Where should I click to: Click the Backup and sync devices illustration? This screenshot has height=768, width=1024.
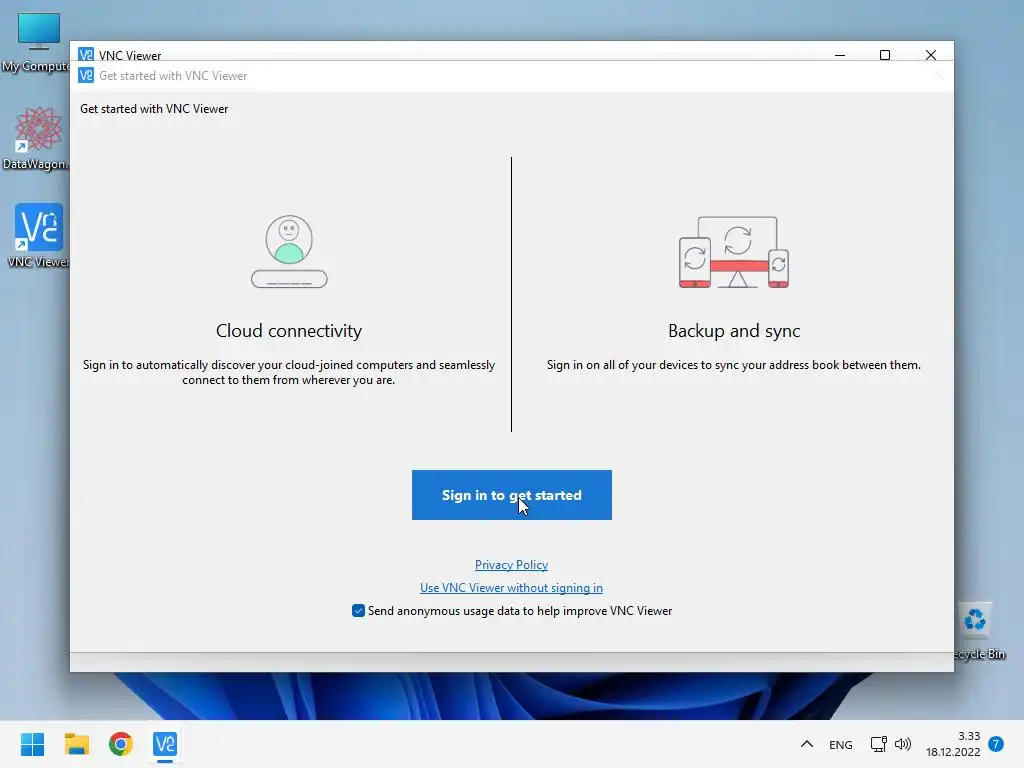[734, 252]
